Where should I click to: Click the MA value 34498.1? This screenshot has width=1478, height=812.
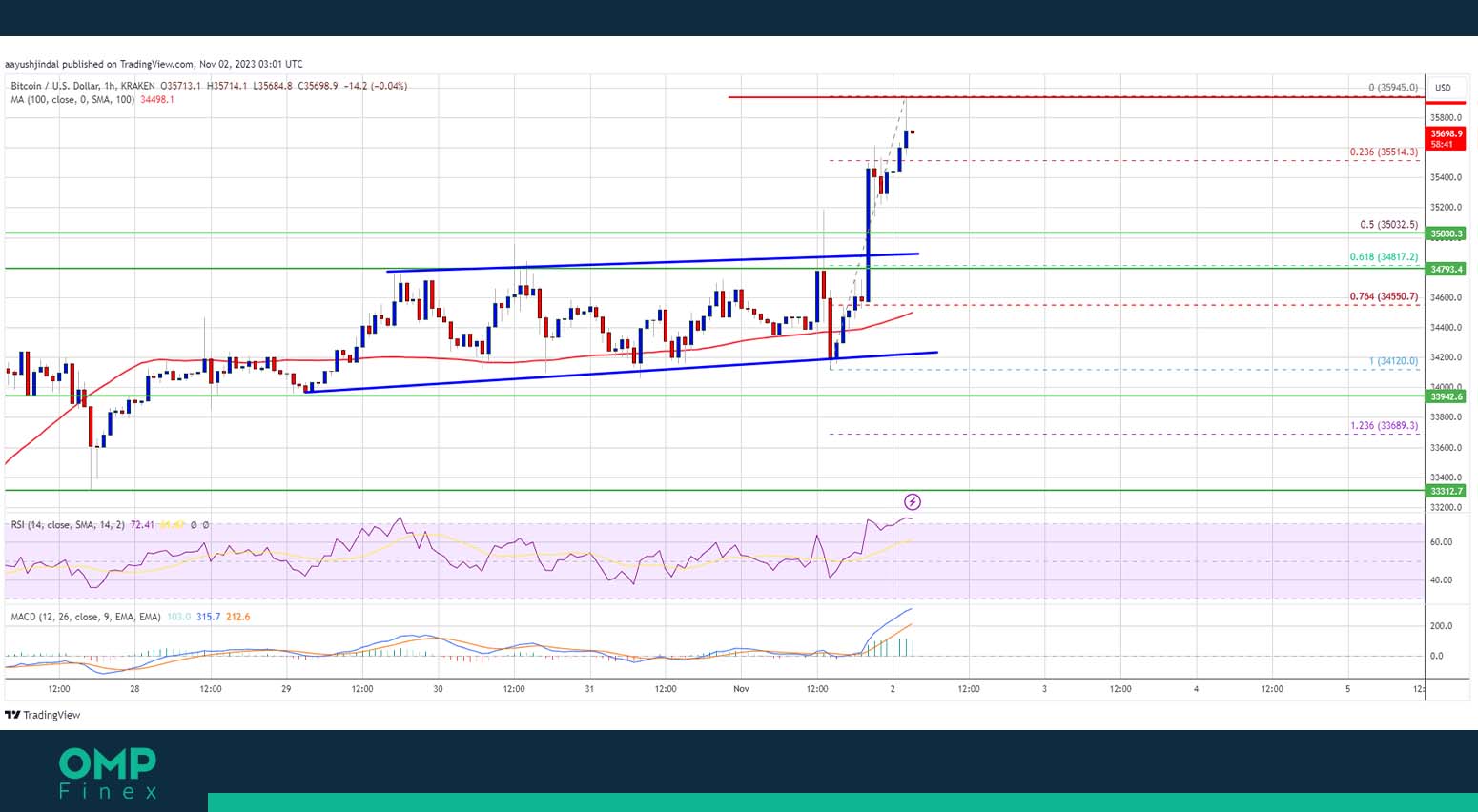point(157,99)
